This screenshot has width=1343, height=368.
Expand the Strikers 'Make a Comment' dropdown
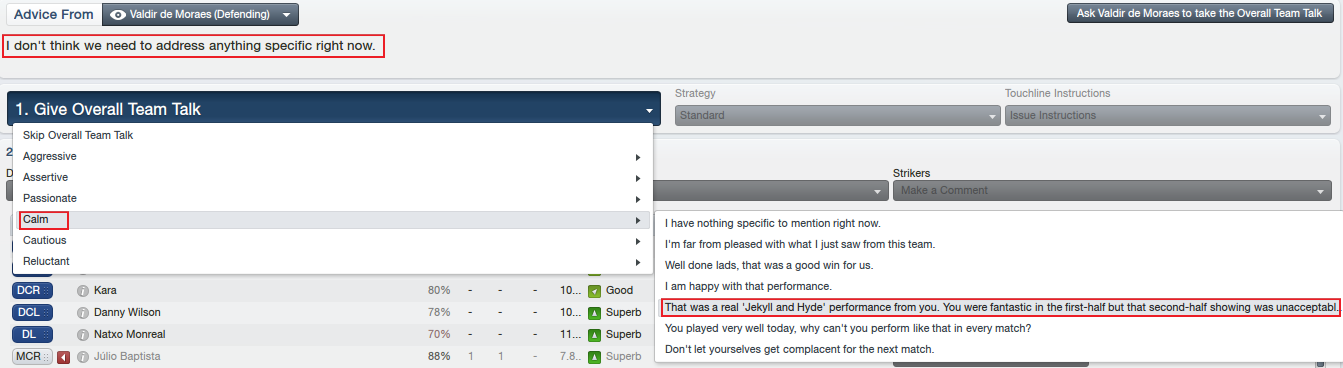1112,190
